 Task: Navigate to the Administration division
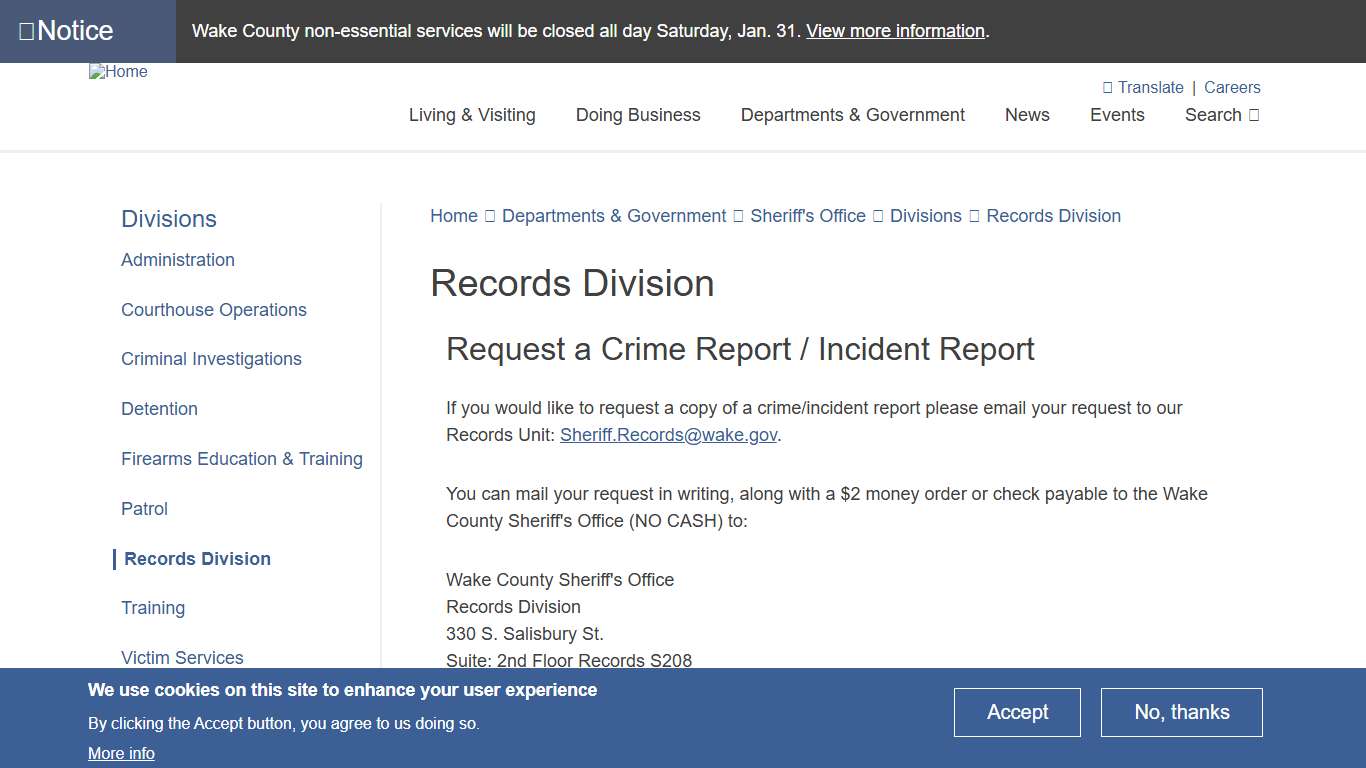(177, 259)
